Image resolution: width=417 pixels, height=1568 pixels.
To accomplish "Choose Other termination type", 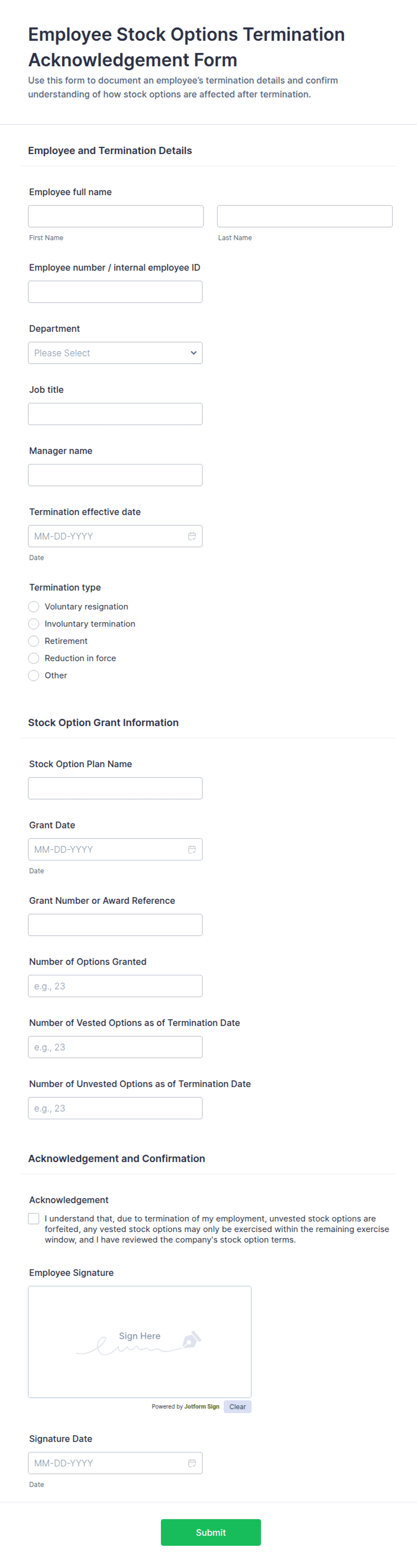I will [x=34, y=675].
